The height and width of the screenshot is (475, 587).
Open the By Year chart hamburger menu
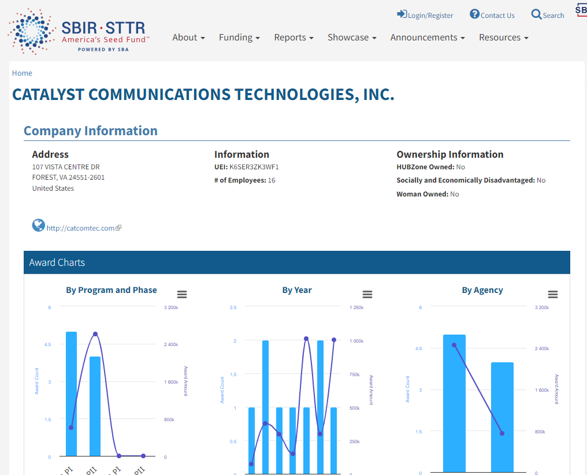pos(367,295)
